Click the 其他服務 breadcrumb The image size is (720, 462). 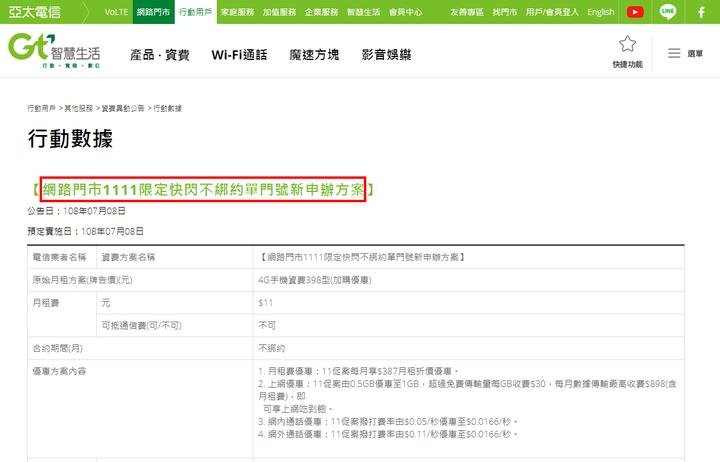(79, 108)
